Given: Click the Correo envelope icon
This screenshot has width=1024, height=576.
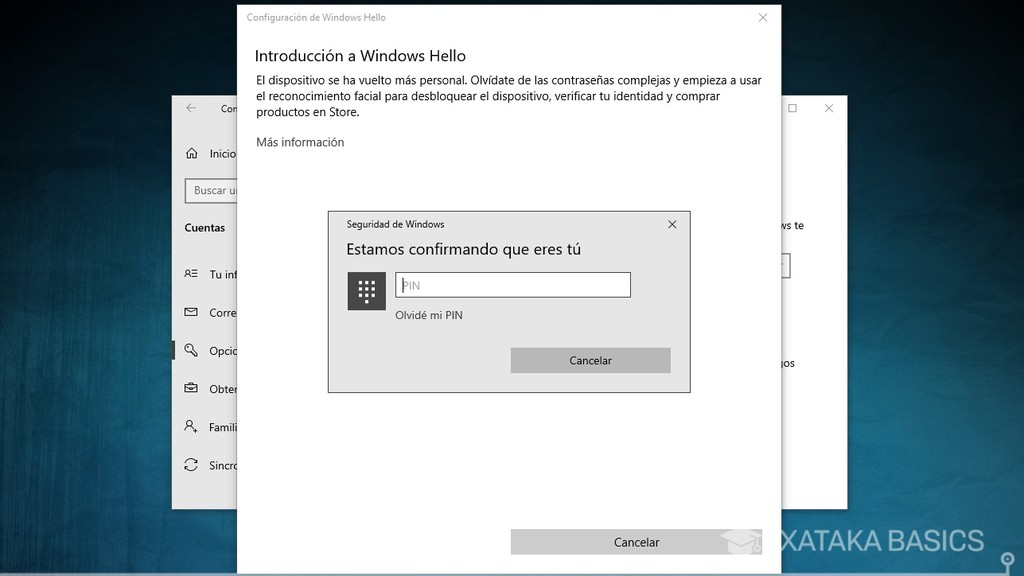Looking at the screenshot, I should pyautogui.click(x=191, y=312).
